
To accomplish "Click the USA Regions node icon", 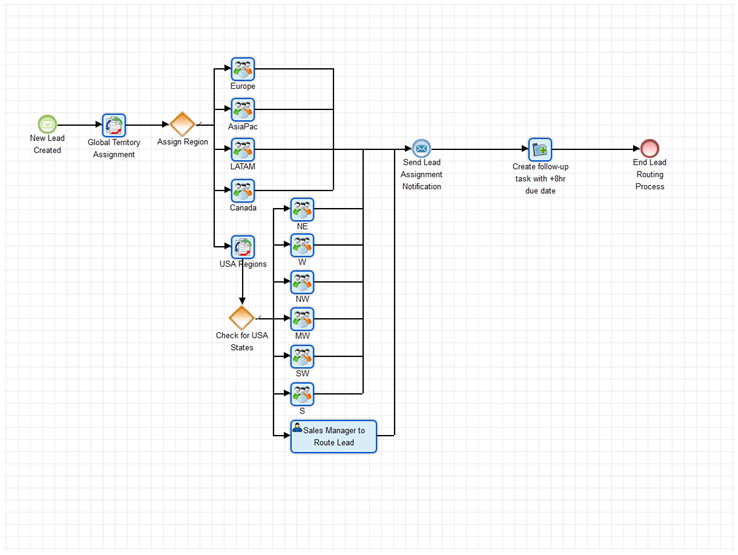I will click(x=243, y=247).
